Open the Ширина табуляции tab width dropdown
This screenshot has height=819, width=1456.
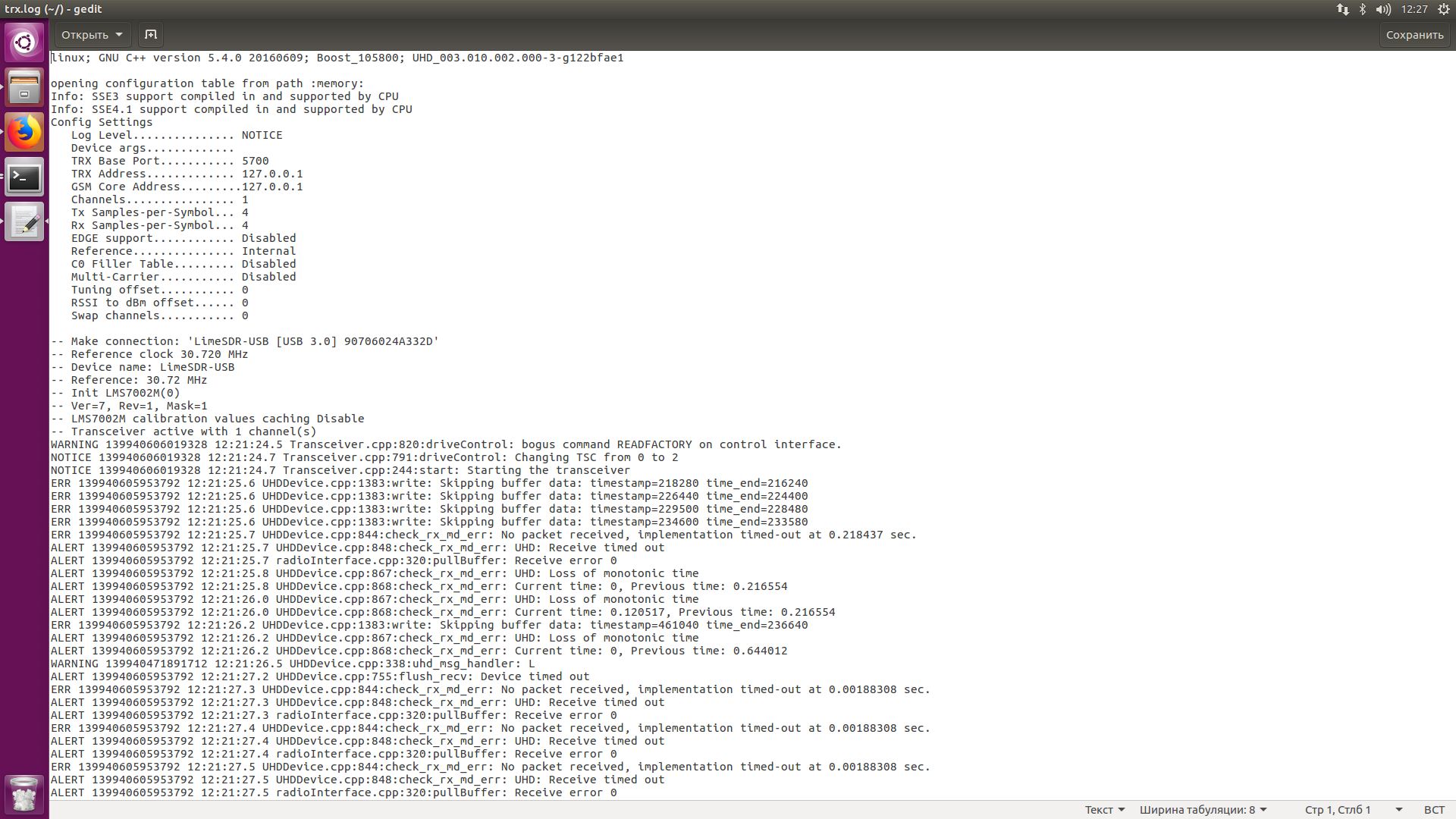click(x=1203, y=810)
